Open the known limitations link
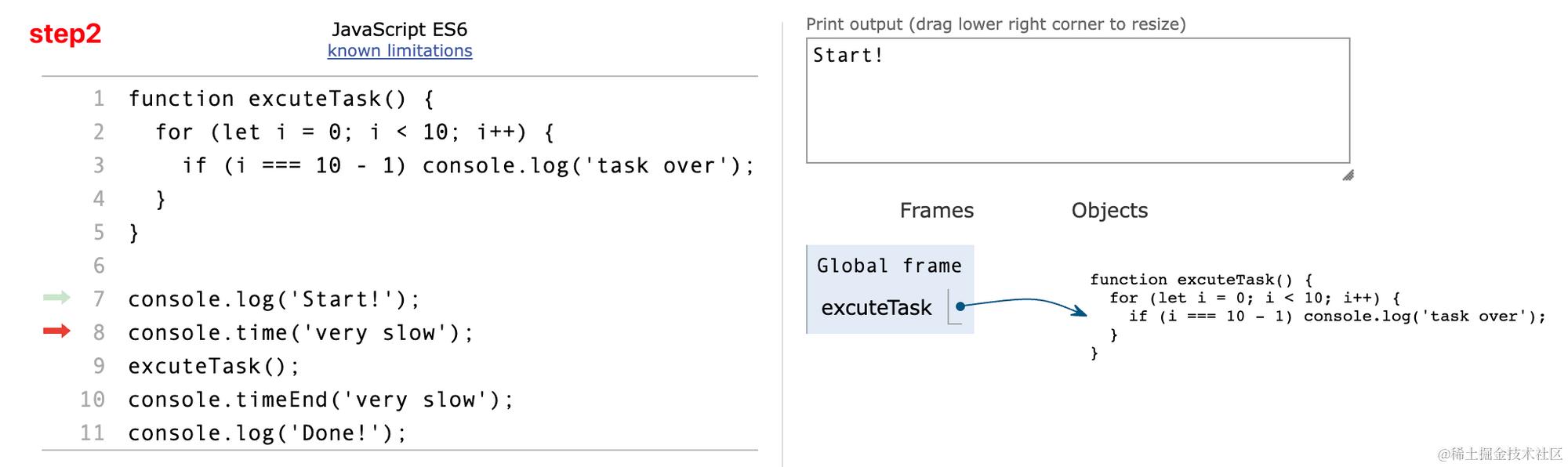The height and width of the screenshot is (467, 1568). pyautogui.click(x=399, y=50)
